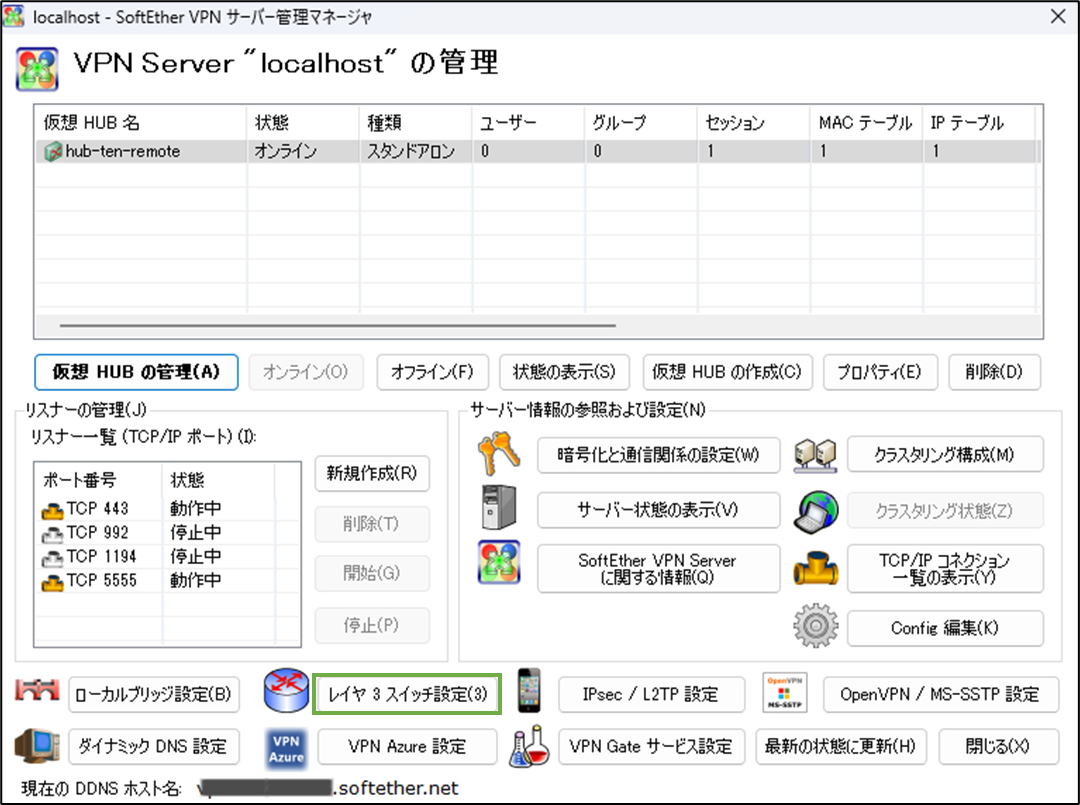Image resolution: width=1080 pixels, height=805 pixels.
Task: Open VPN Azure 設定
Action: [407, 746]
